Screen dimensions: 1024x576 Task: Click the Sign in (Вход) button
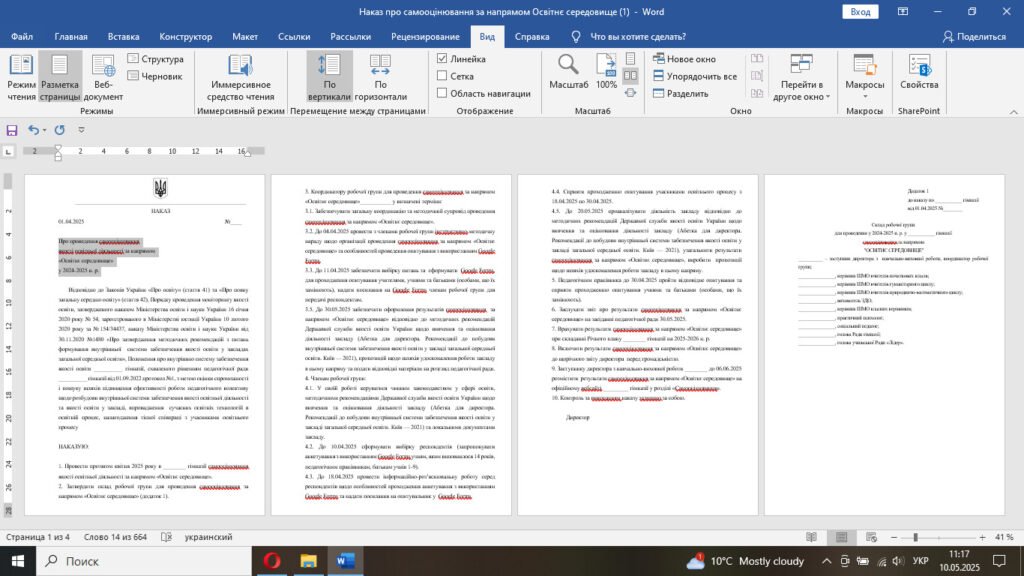point(859,11)
